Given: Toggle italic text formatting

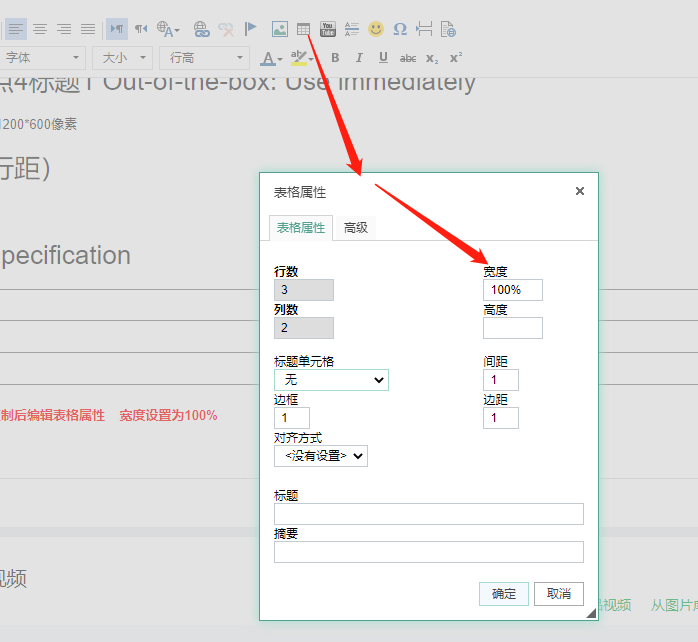Looking at the screenshot, I should pyautogui.click(x=359, y=58).
